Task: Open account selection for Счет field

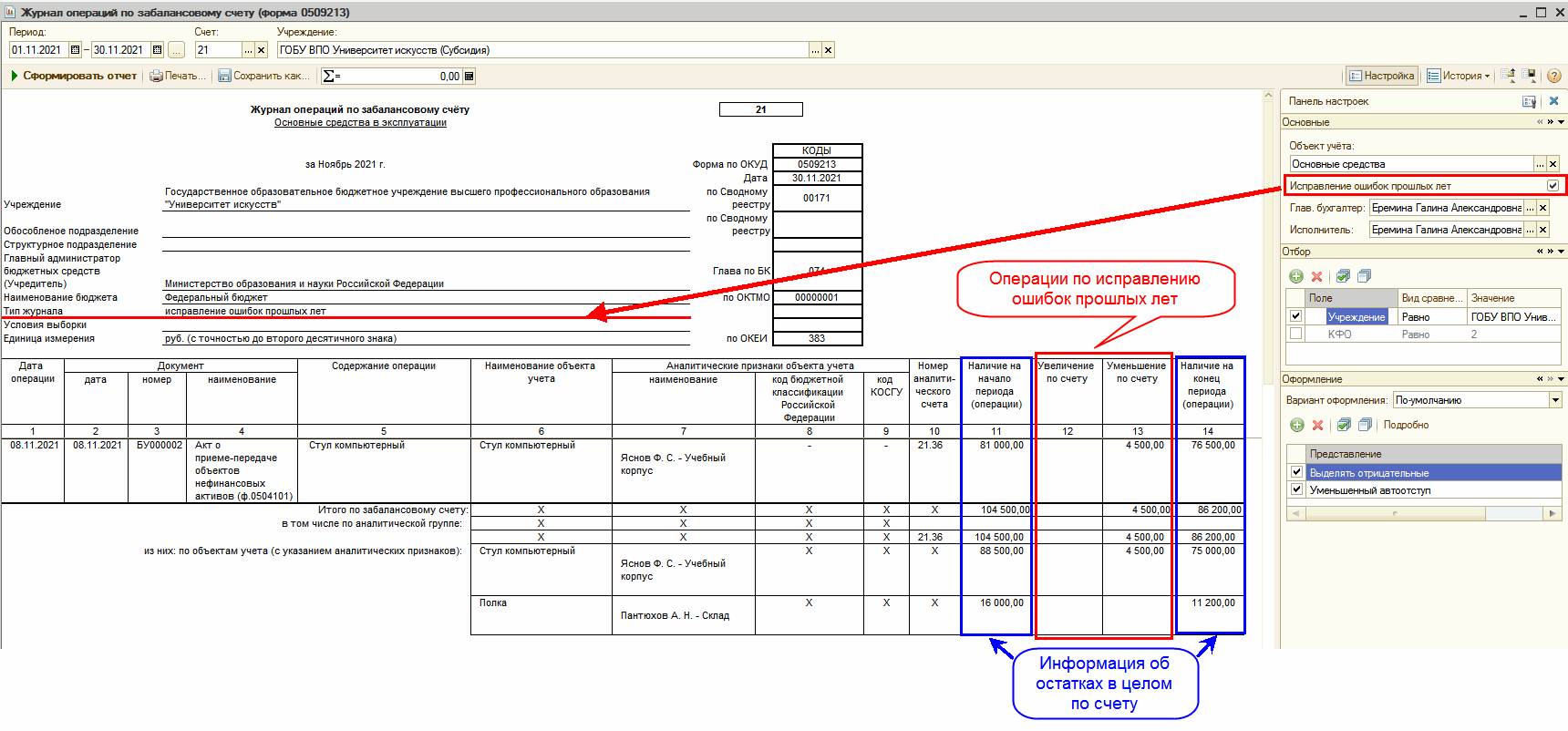Action: (248, 50)
